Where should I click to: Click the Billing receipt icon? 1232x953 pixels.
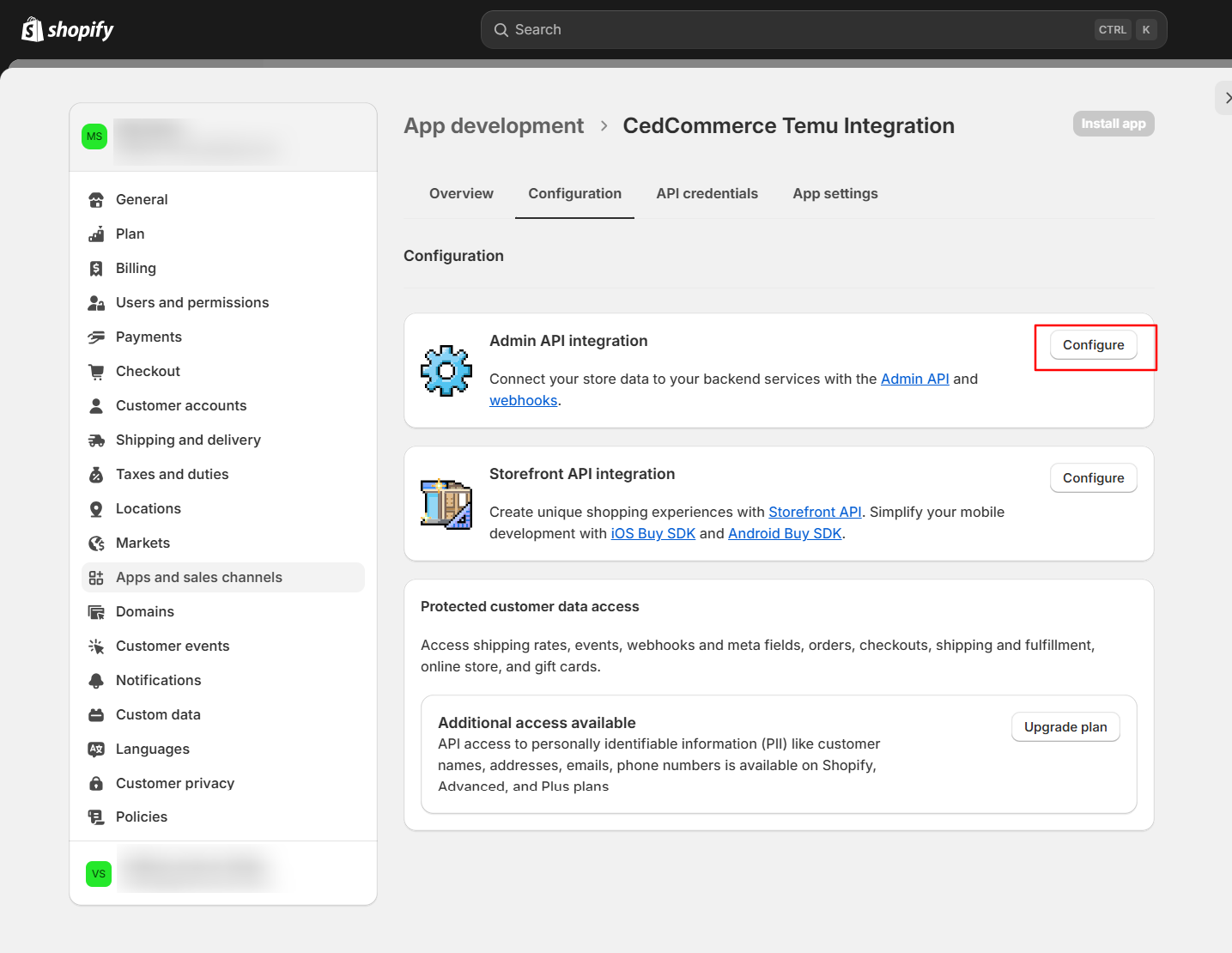pos(96,269)
